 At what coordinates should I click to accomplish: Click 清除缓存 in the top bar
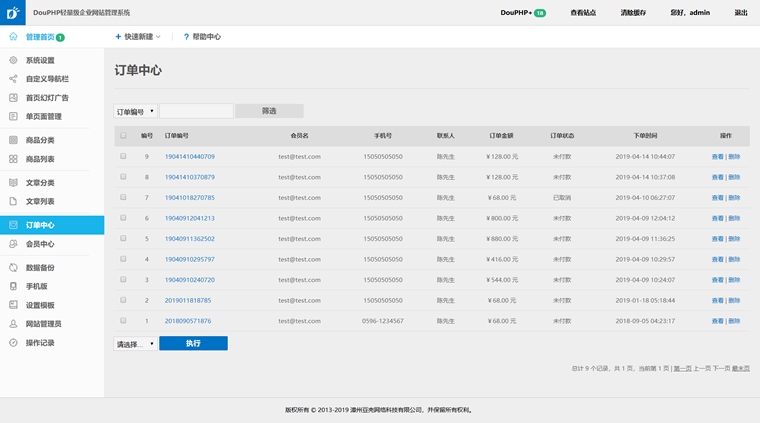(x=633, y=13)
